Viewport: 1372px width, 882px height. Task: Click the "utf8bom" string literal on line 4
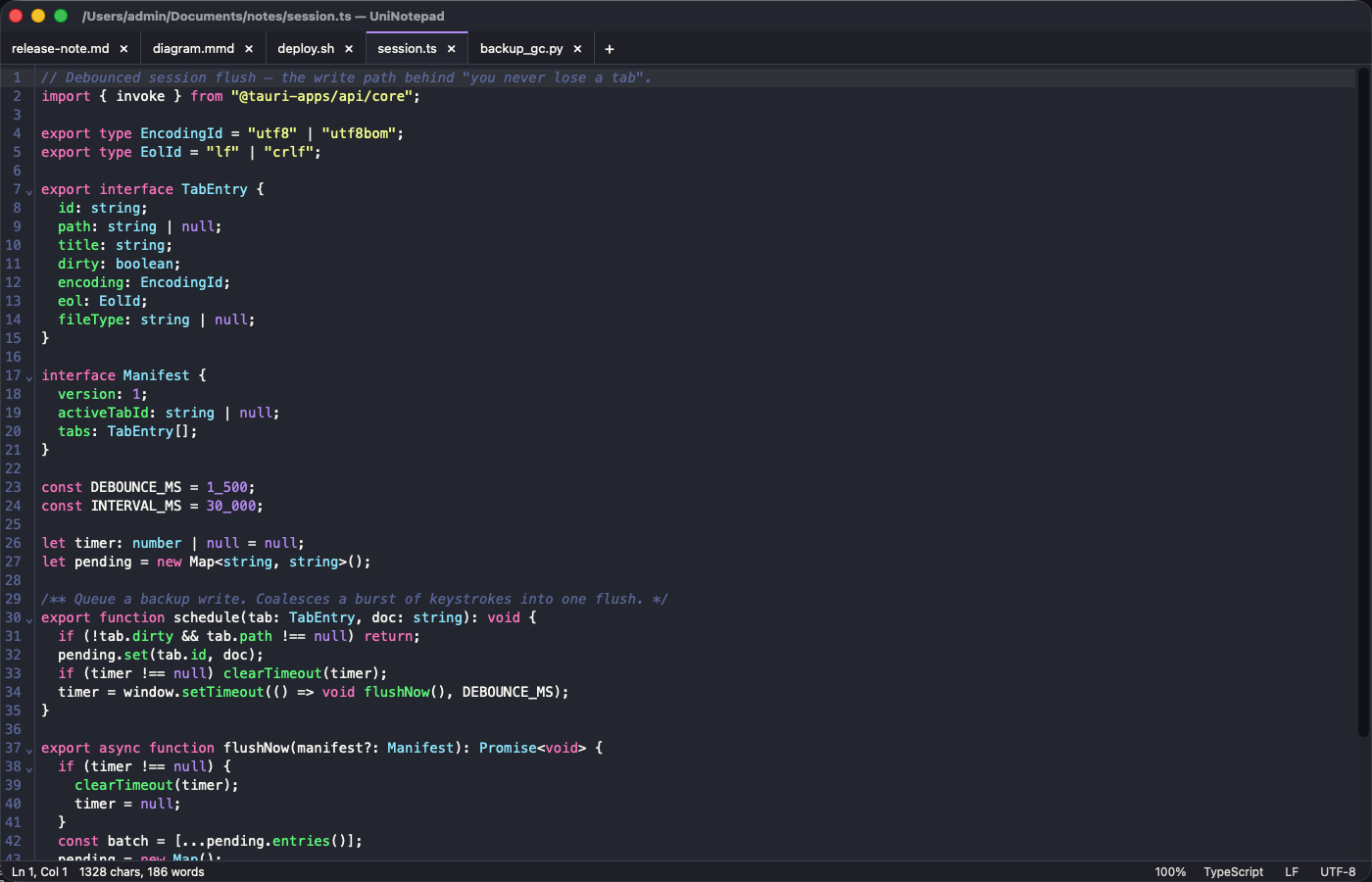358,133
